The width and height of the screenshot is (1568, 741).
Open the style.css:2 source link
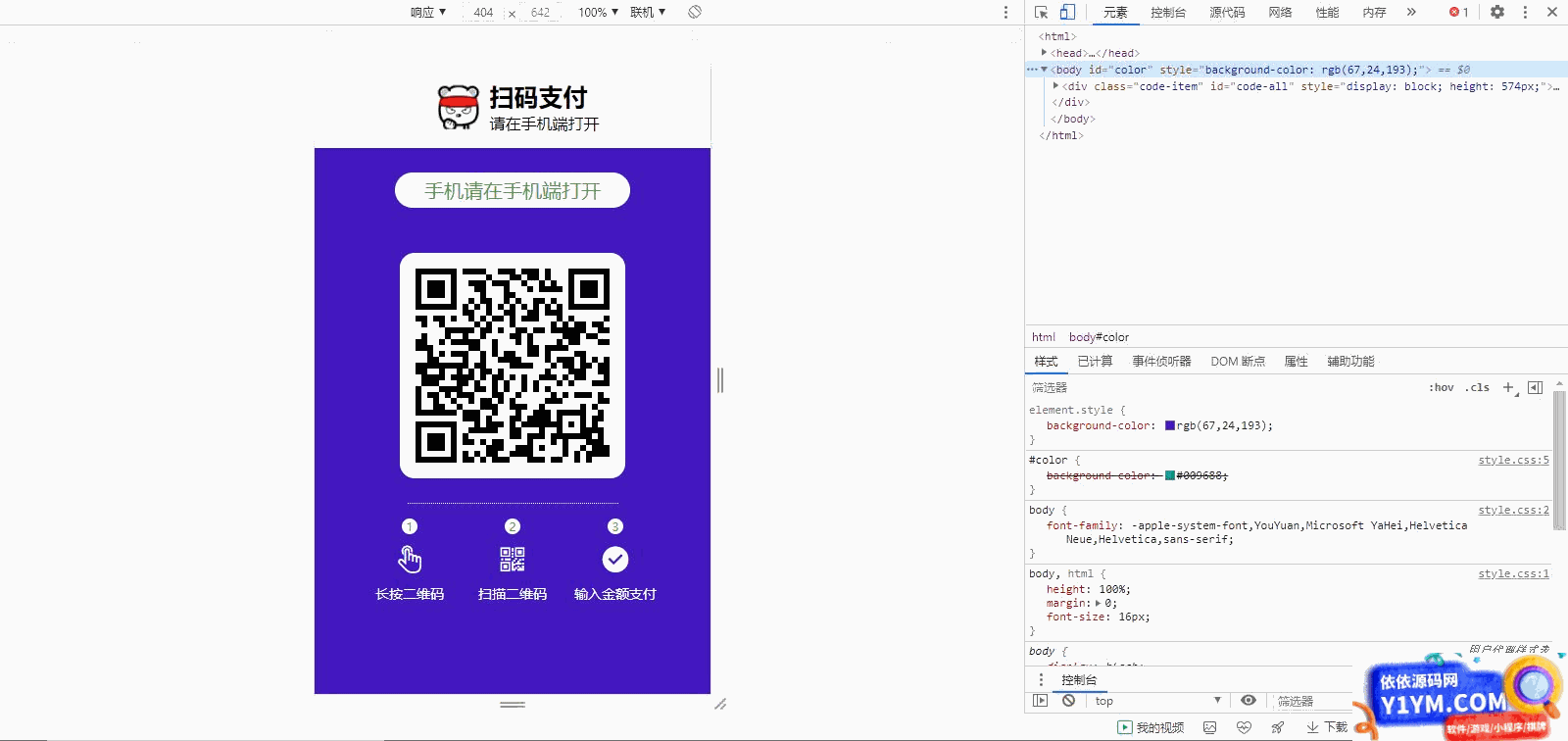pyautogui.click(x=1513, y=510)
